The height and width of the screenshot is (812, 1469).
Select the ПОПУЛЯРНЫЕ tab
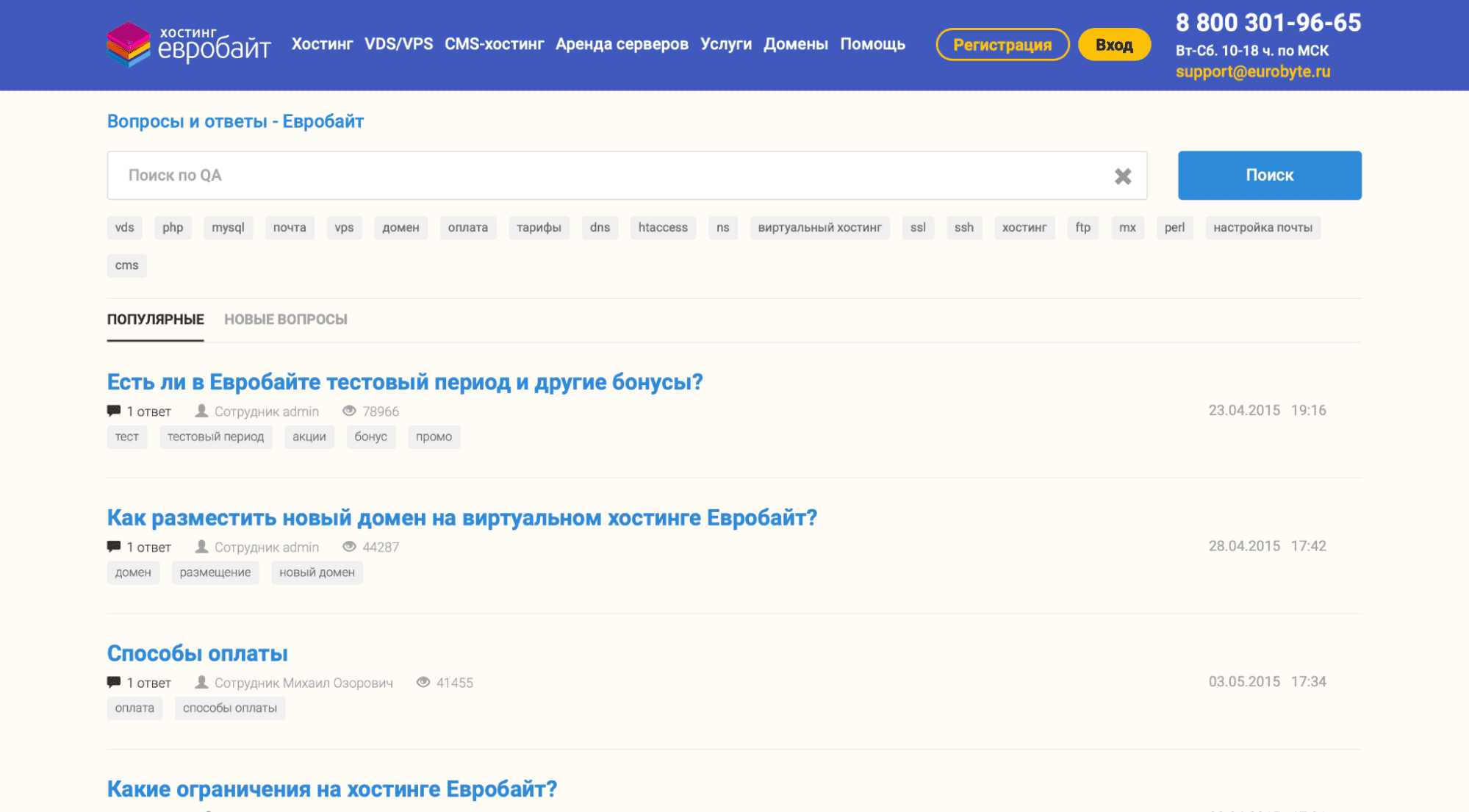pos(155,320)
